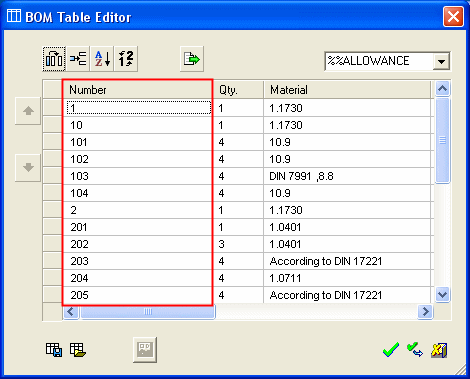470x379 pixels.
Task: Click Material cell 1.0711
Action: (x=347, y=278)
